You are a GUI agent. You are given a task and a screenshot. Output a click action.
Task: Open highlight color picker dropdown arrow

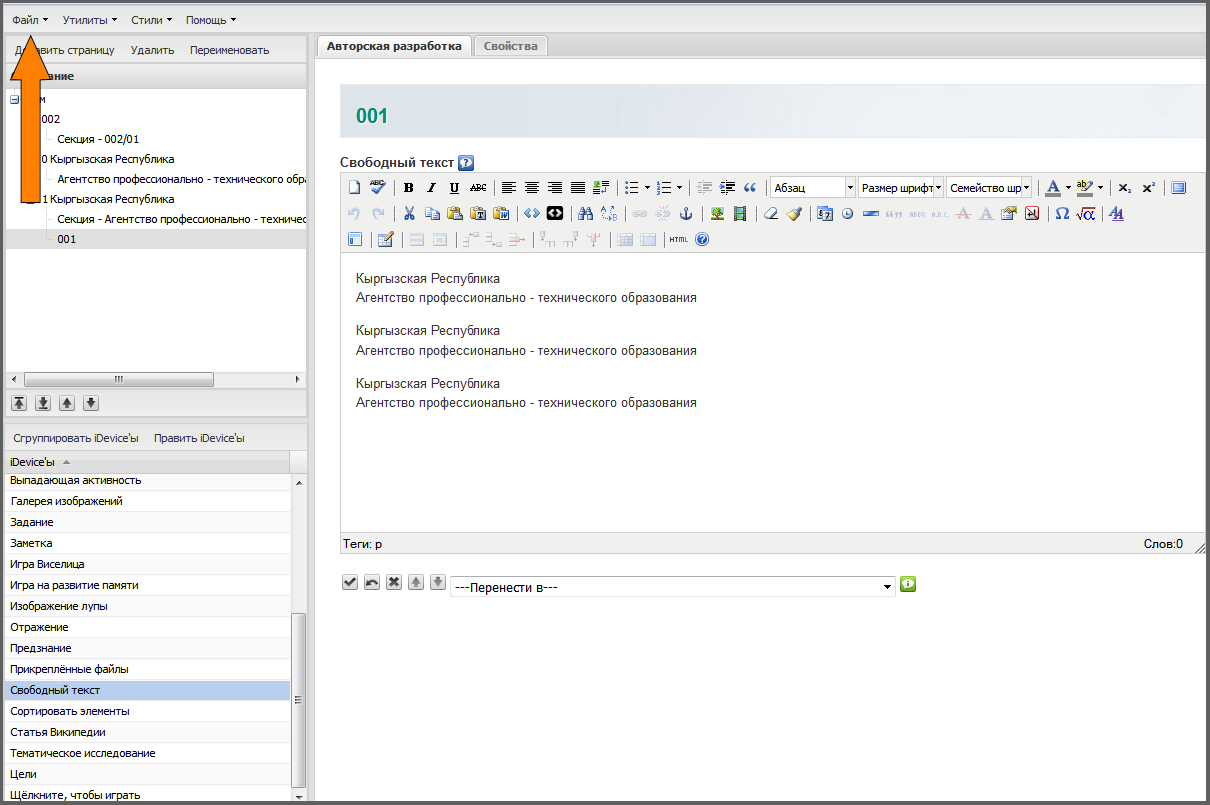(1100, 188)
